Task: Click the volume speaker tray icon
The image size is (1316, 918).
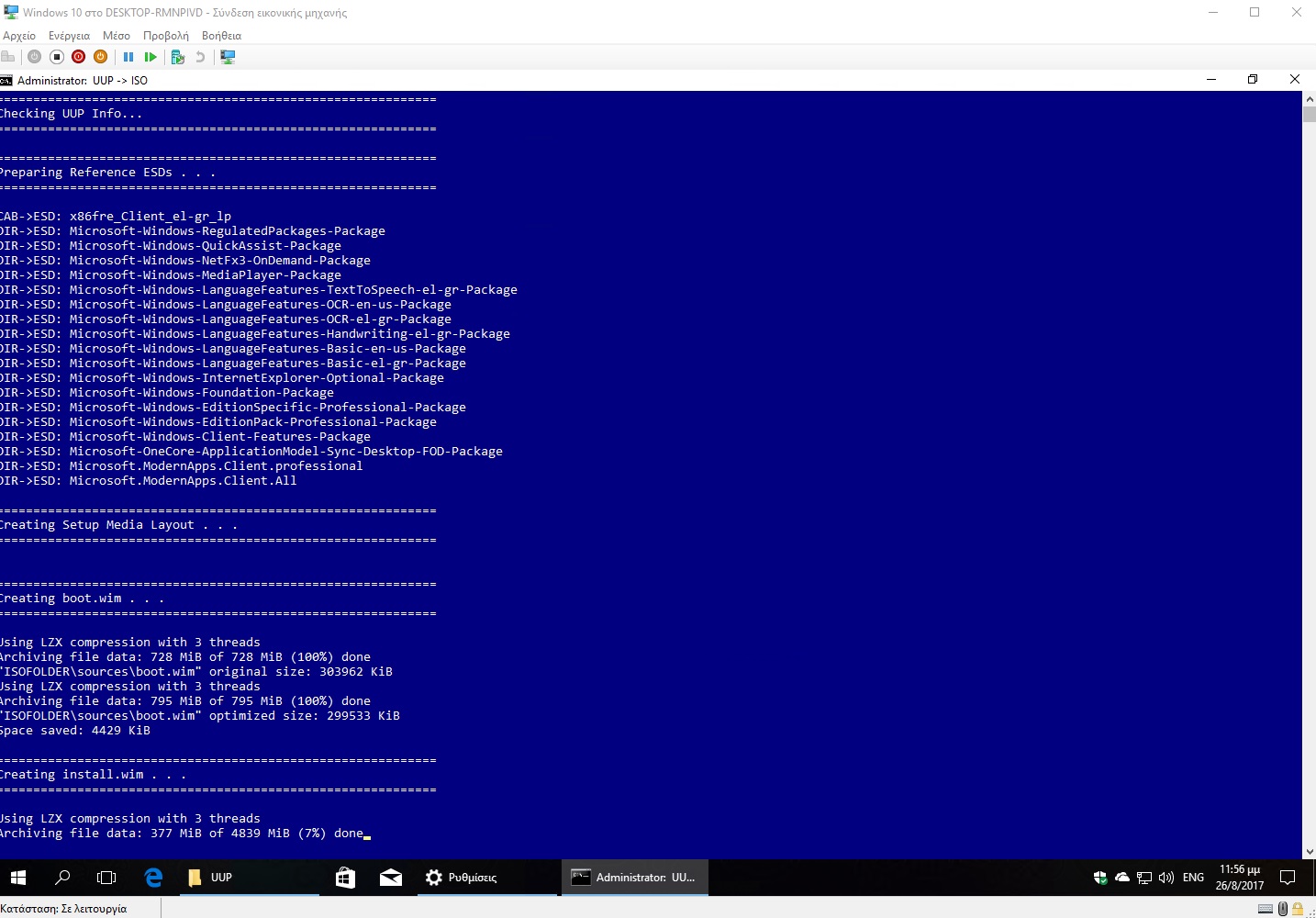Action: [1166, 878]
